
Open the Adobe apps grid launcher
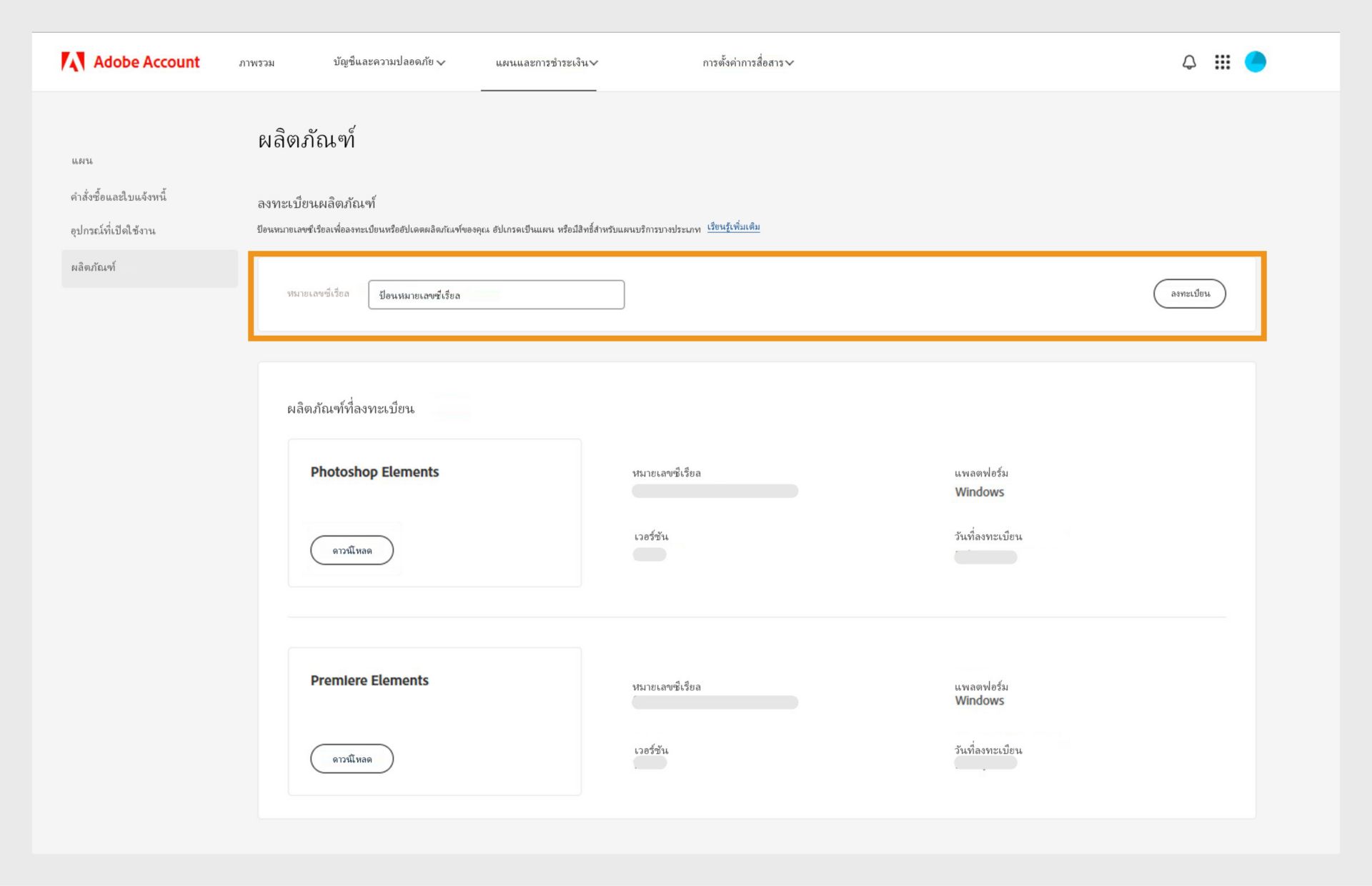tap(1223, 61)
